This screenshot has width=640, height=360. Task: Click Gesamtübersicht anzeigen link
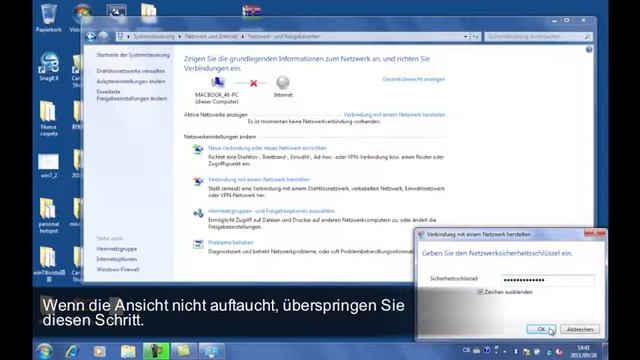pos(414,79)
